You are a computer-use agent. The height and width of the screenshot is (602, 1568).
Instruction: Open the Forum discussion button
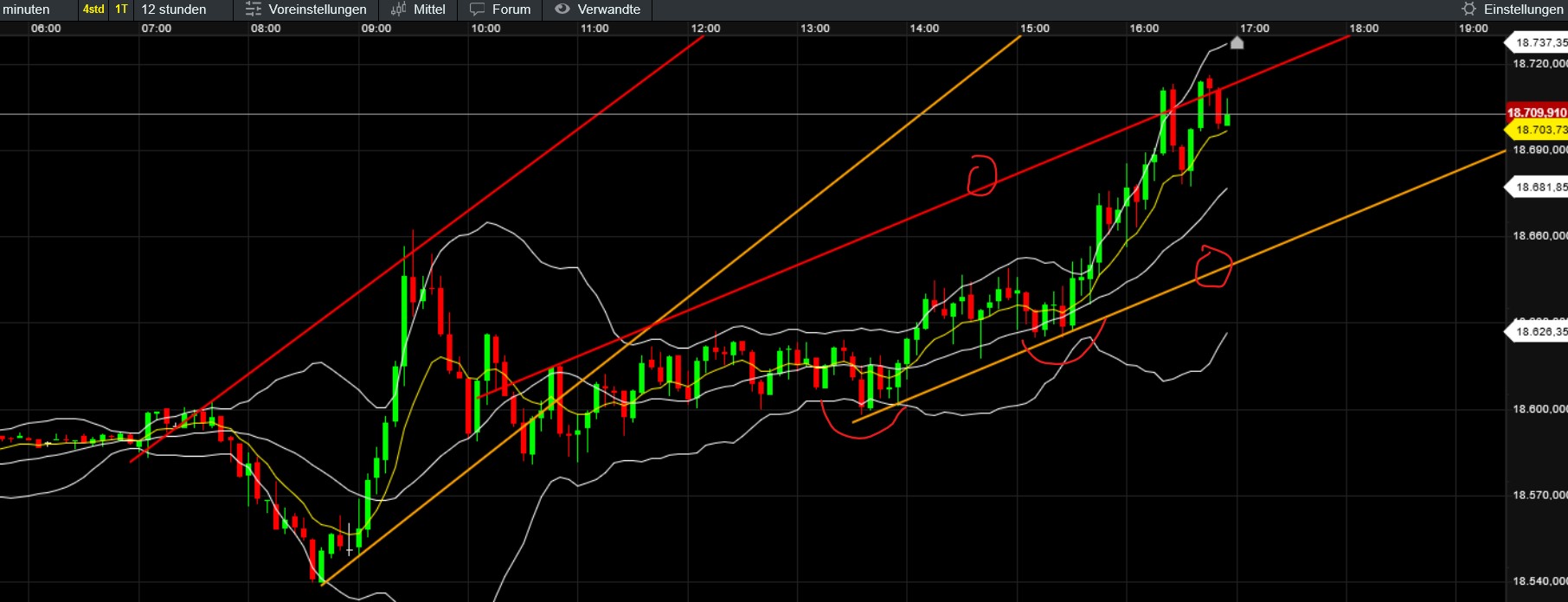point(500,10)
